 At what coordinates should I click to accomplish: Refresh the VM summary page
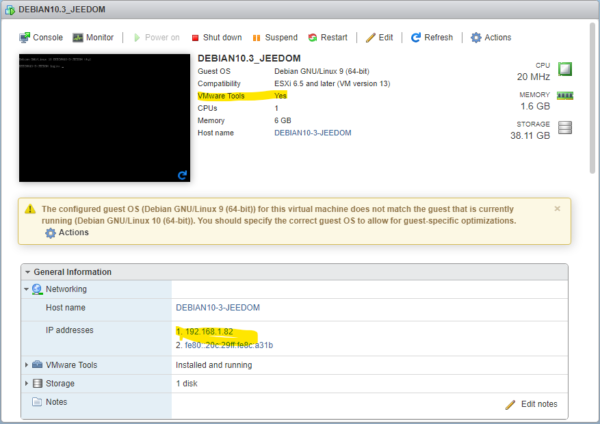[x=432, y=38]
